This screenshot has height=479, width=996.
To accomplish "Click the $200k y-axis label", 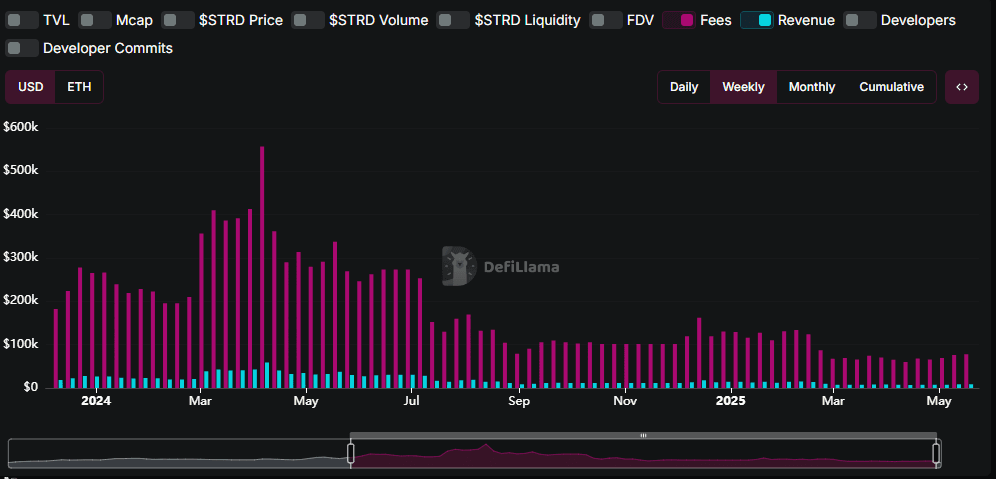I will pyautogui.click(x=21, y=300).
